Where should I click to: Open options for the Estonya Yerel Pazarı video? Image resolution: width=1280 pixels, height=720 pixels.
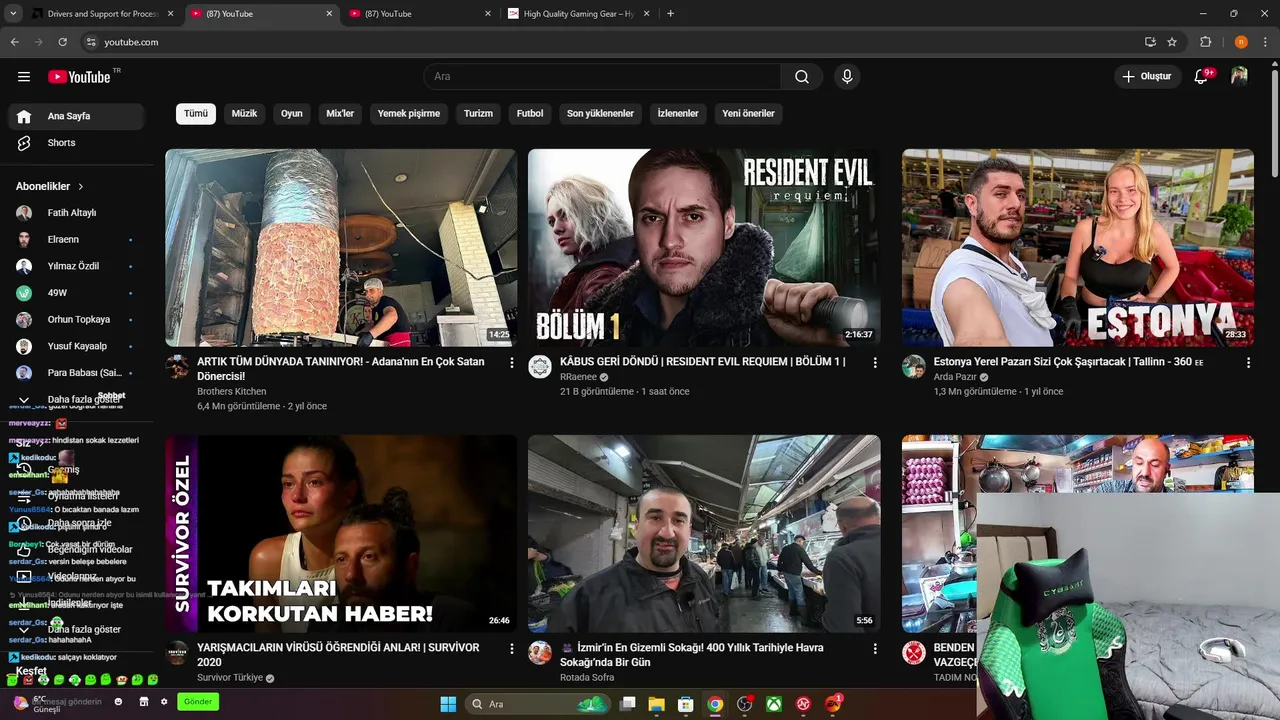click(1249, 362)
